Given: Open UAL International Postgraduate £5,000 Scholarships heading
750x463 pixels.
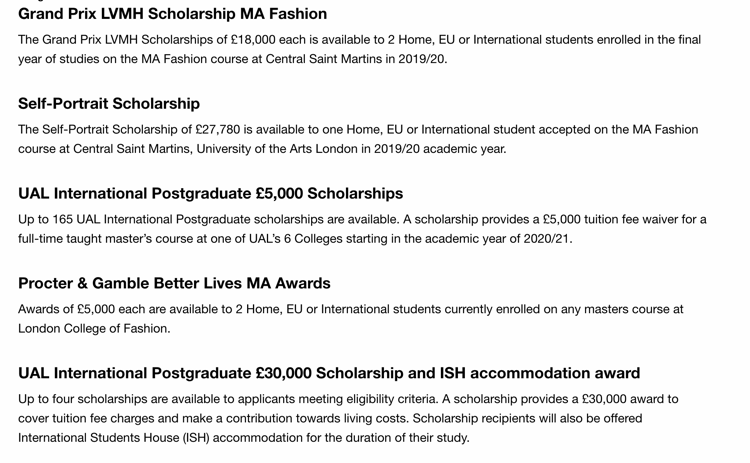Looking at the screenshot, I should pyautogui.click(x=210, y=193).
